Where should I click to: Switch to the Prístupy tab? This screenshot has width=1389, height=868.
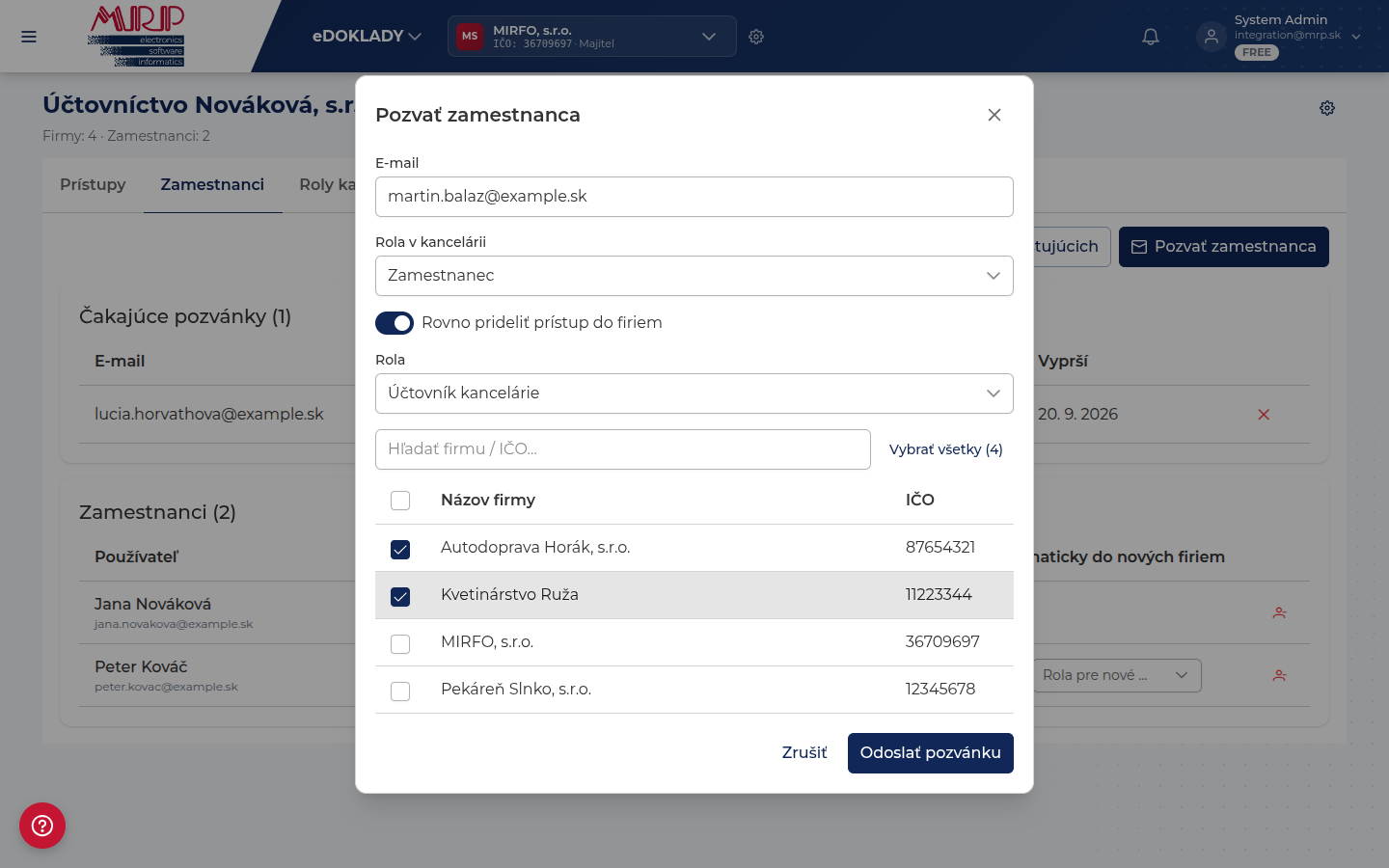(93, 184)
